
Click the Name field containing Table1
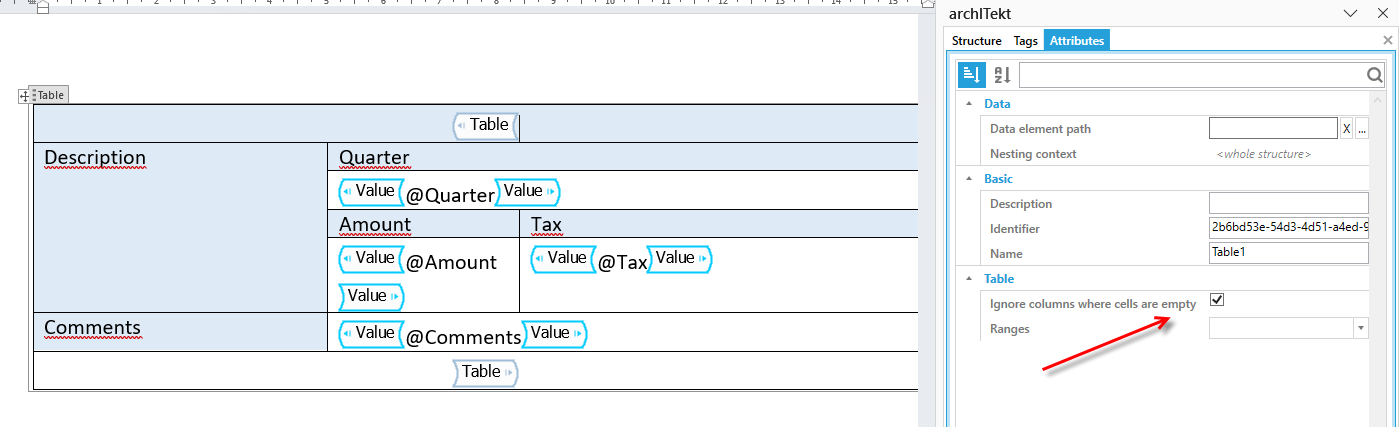point(1289,253)
